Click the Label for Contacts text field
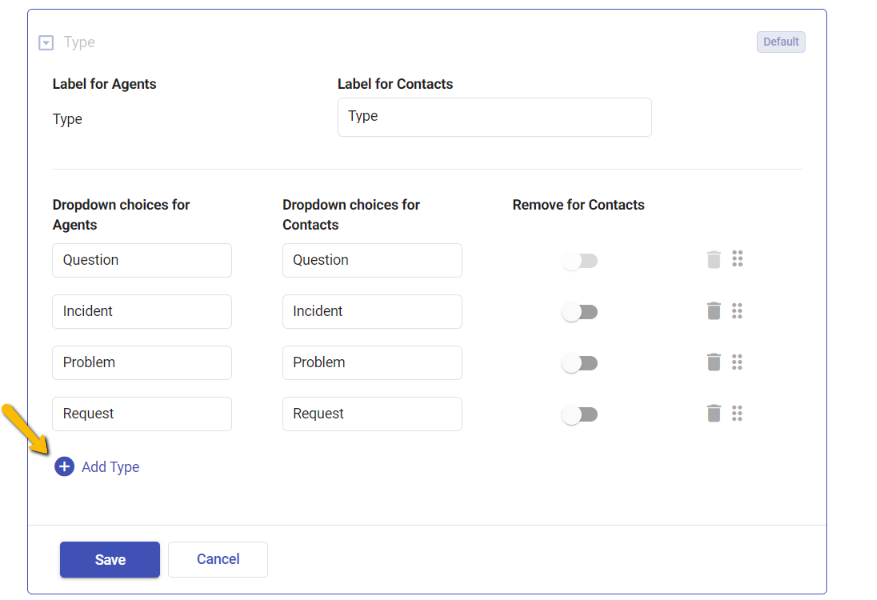 494,117
